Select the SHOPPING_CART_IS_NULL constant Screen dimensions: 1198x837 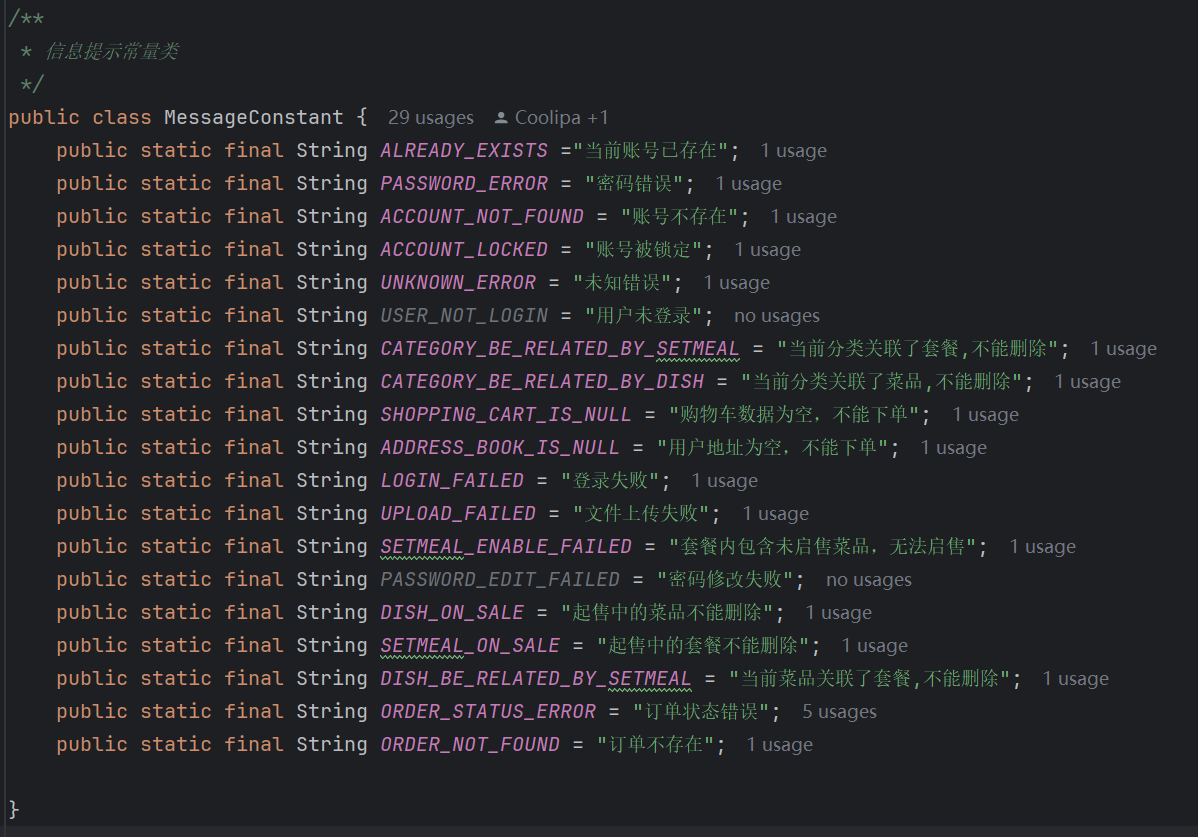[506, 414]
